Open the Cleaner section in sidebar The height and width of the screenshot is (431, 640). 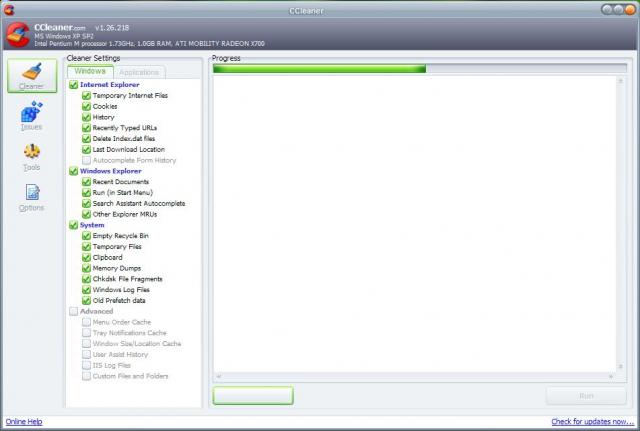32,76
